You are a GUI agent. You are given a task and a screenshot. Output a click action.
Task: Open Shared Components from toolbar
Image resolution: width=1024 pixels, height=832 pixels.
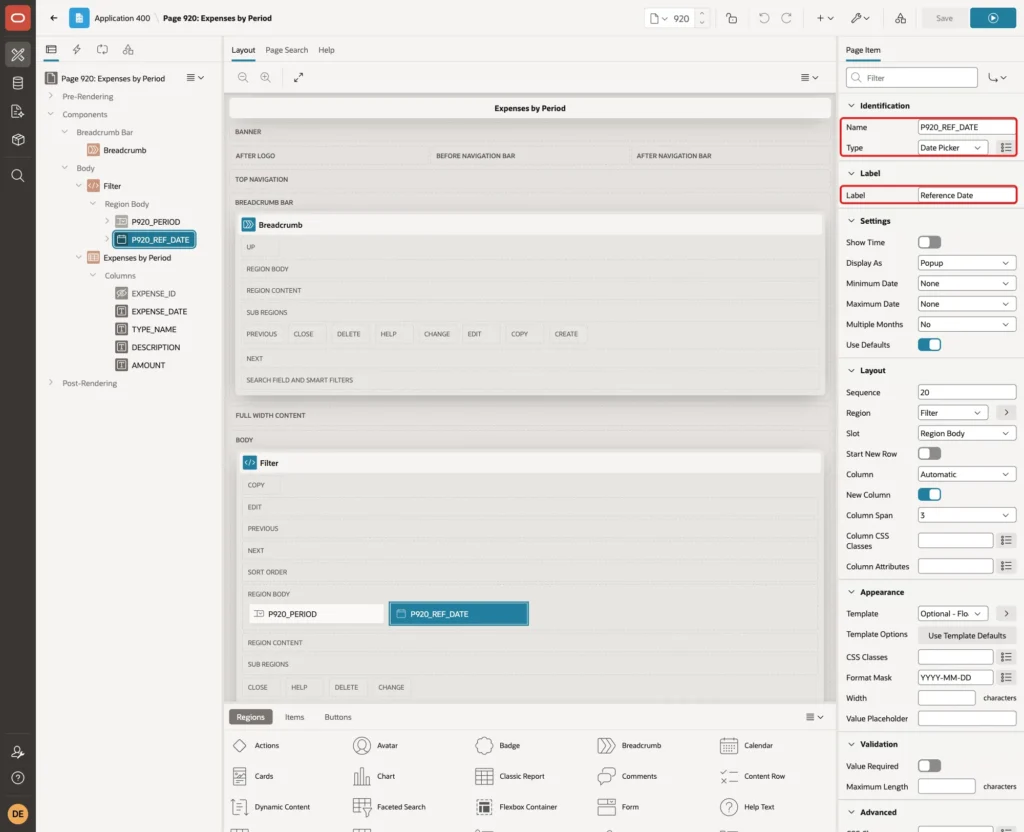coord(901,18)
